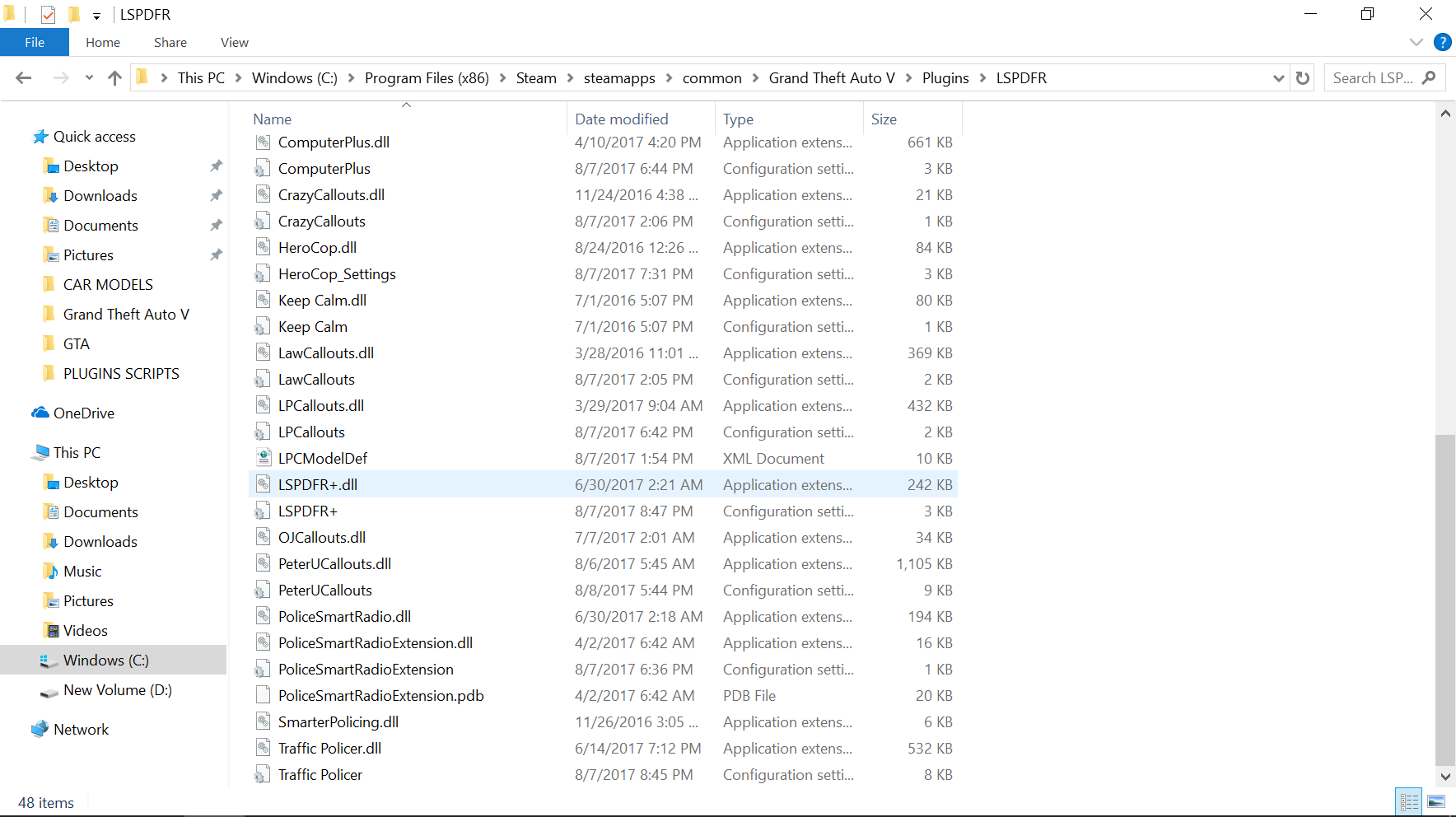Click the New folder quick access icon
1456x817 pixels.
point(73,14)
